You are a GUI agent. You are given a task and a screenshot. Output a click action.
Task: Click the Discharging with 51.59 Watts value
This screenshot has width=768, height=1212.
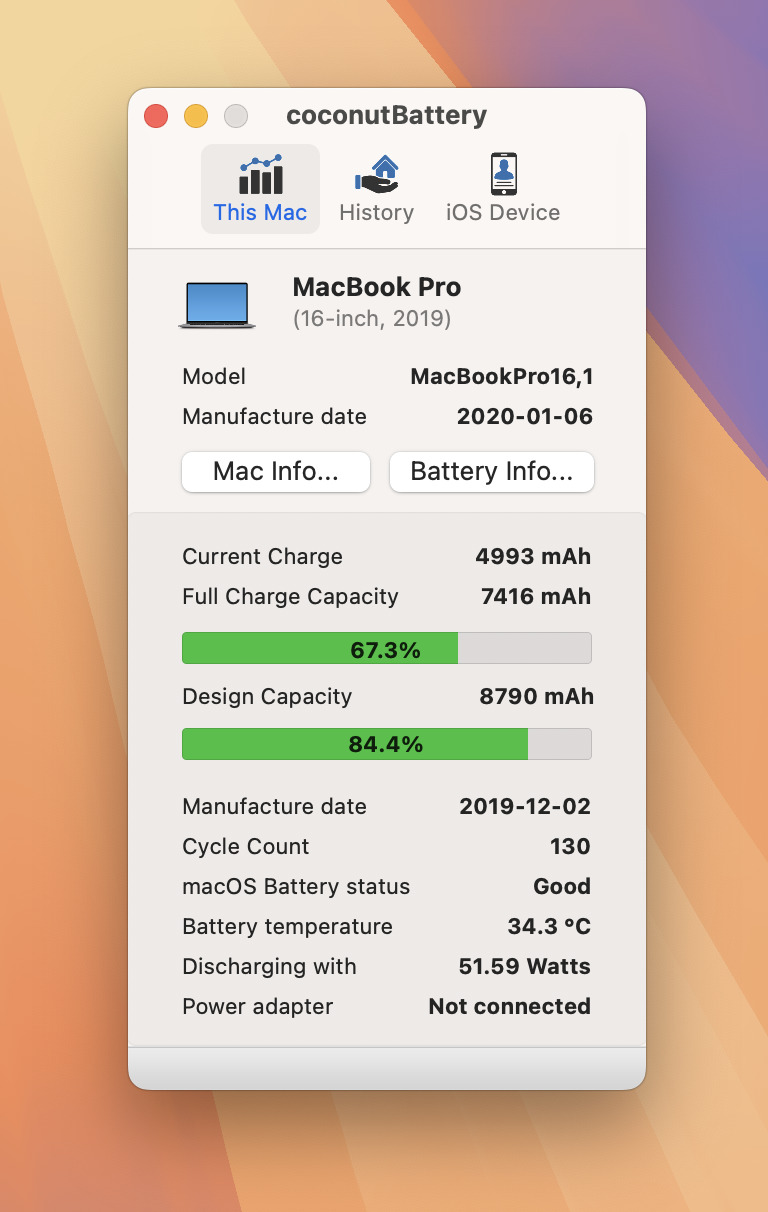pyautogui.click(x=524, y=967)
